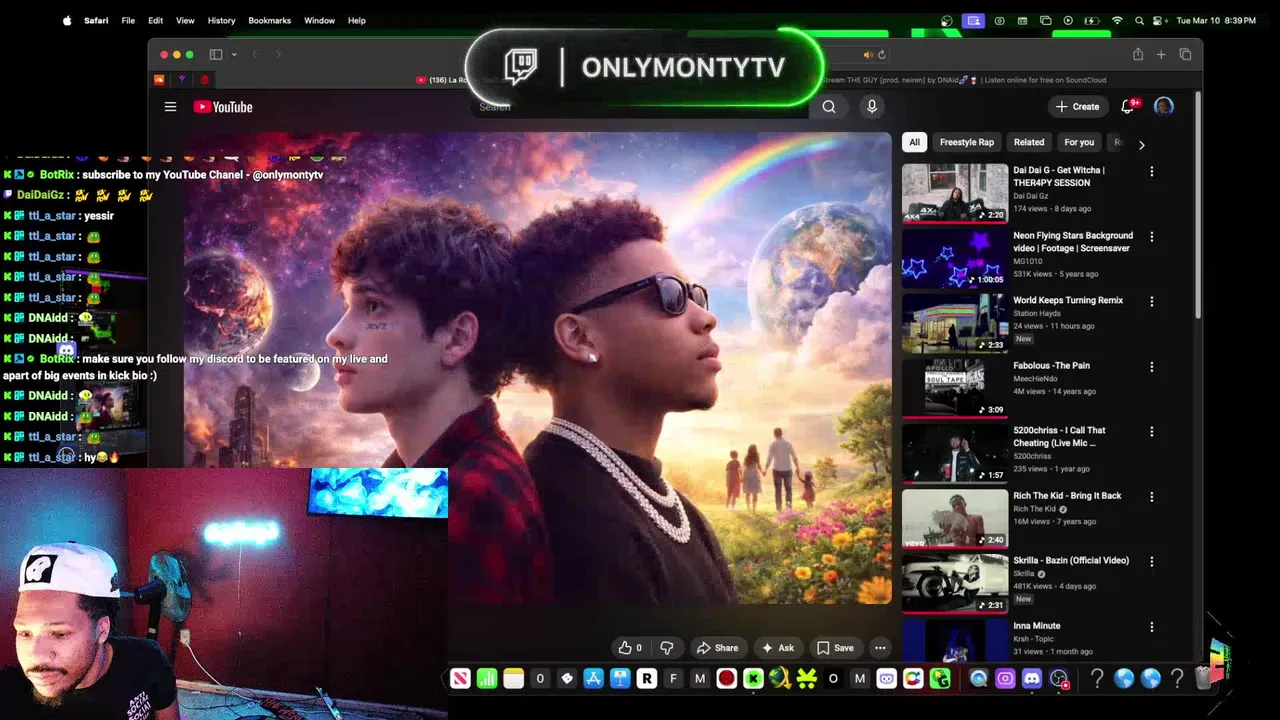Open Fabolous -The Pain title link

click(1051, 366)
